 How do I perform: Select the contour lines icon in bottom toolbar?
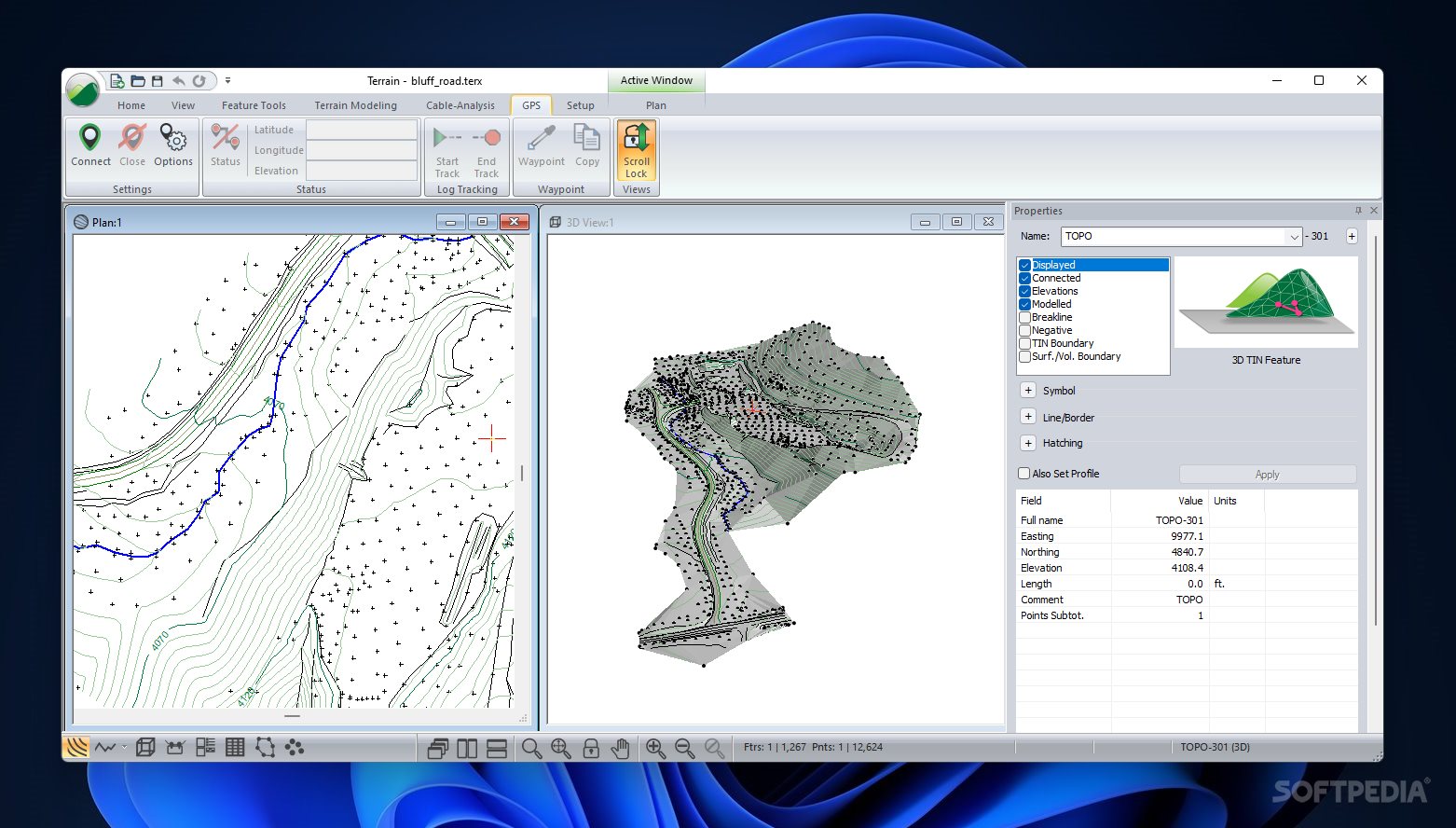76,747
